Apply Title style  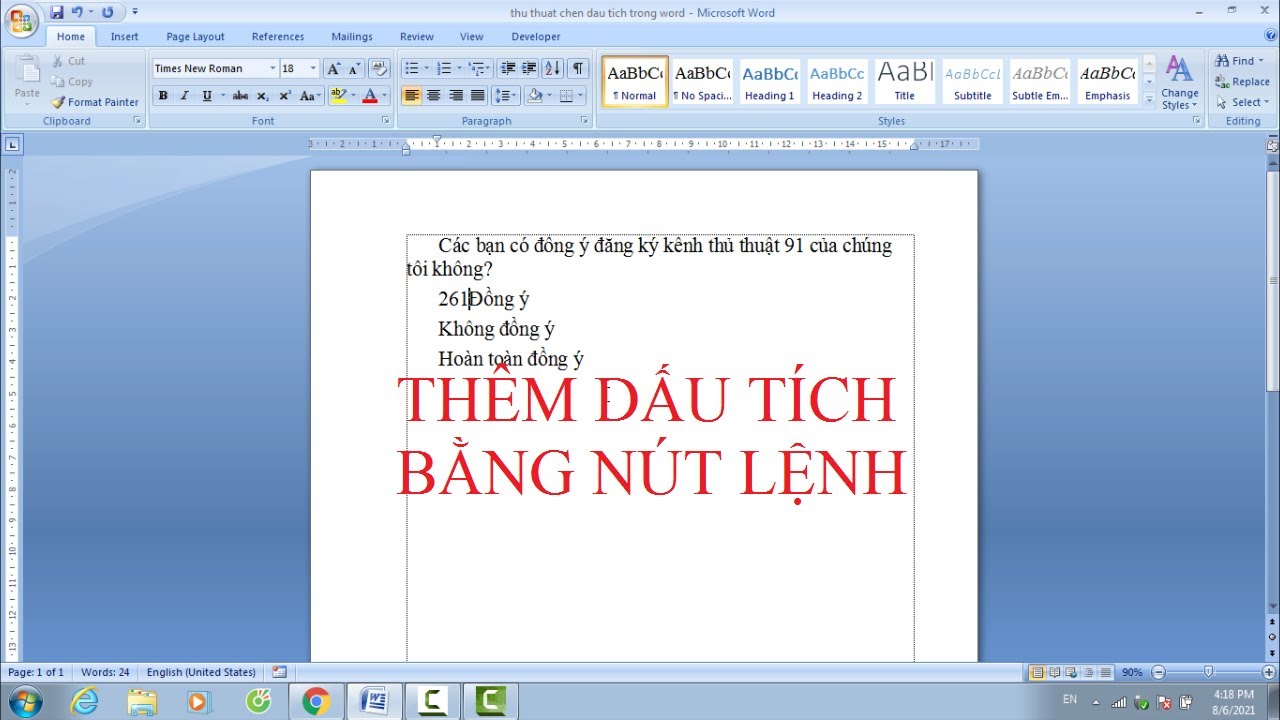coord(905,81)
